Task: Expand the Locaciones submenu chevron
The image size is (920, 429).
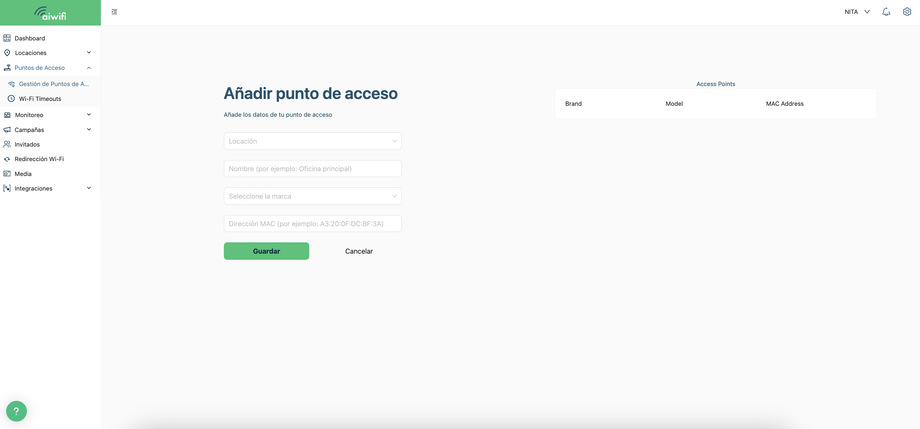Action: [89, 53]
